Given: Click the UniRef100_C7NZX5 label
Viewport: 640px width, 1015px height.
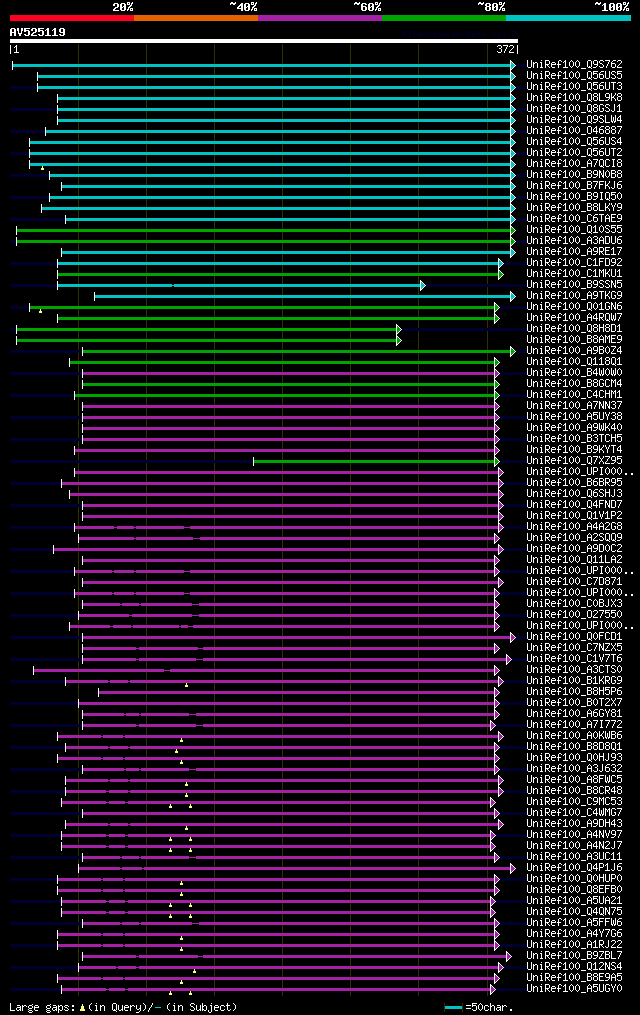Looking at the screenshot, I should click(x=575, y=648).
